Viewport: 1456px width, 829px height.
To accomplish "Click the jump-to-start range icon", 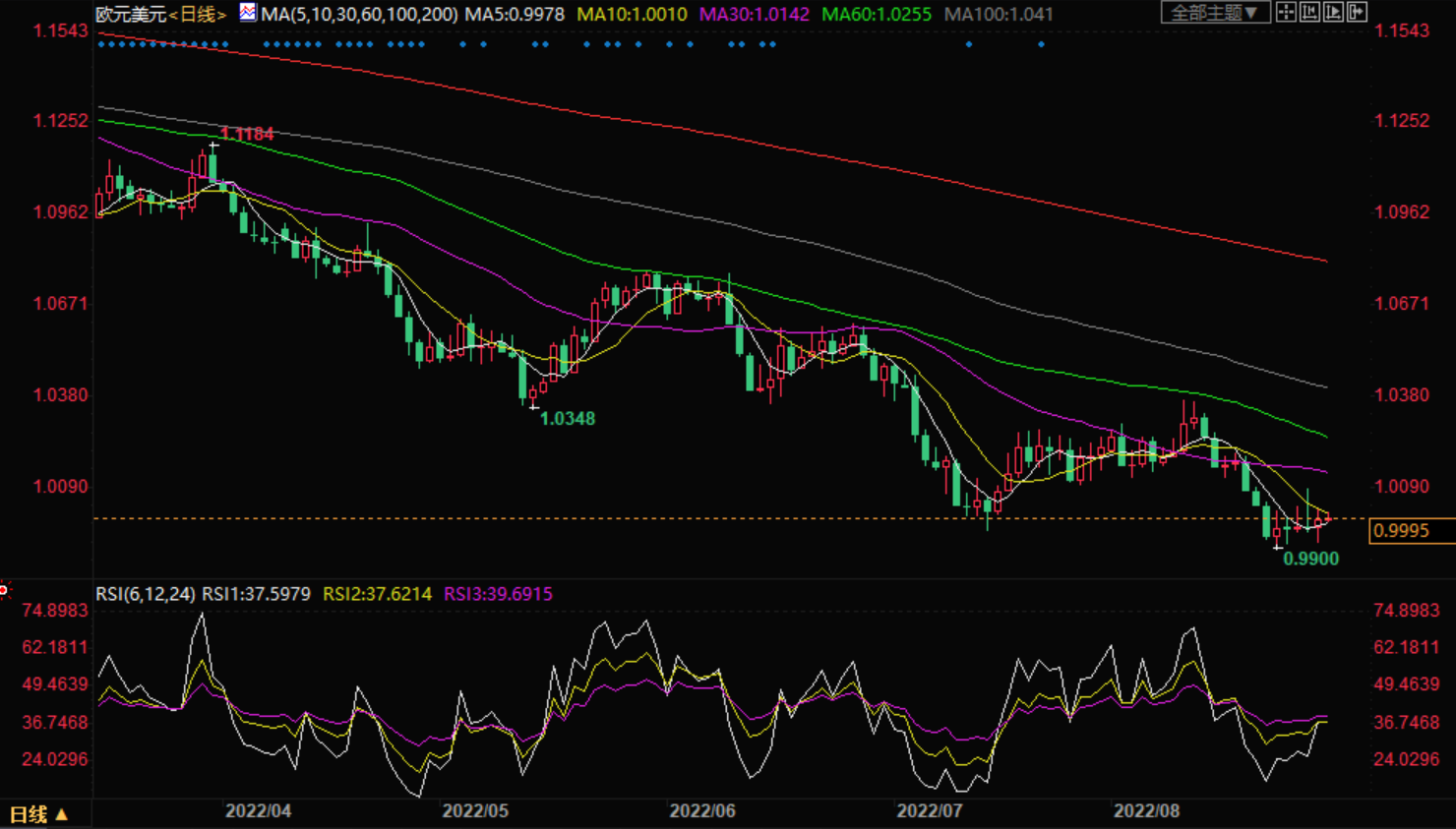I will coord(1309,12).
